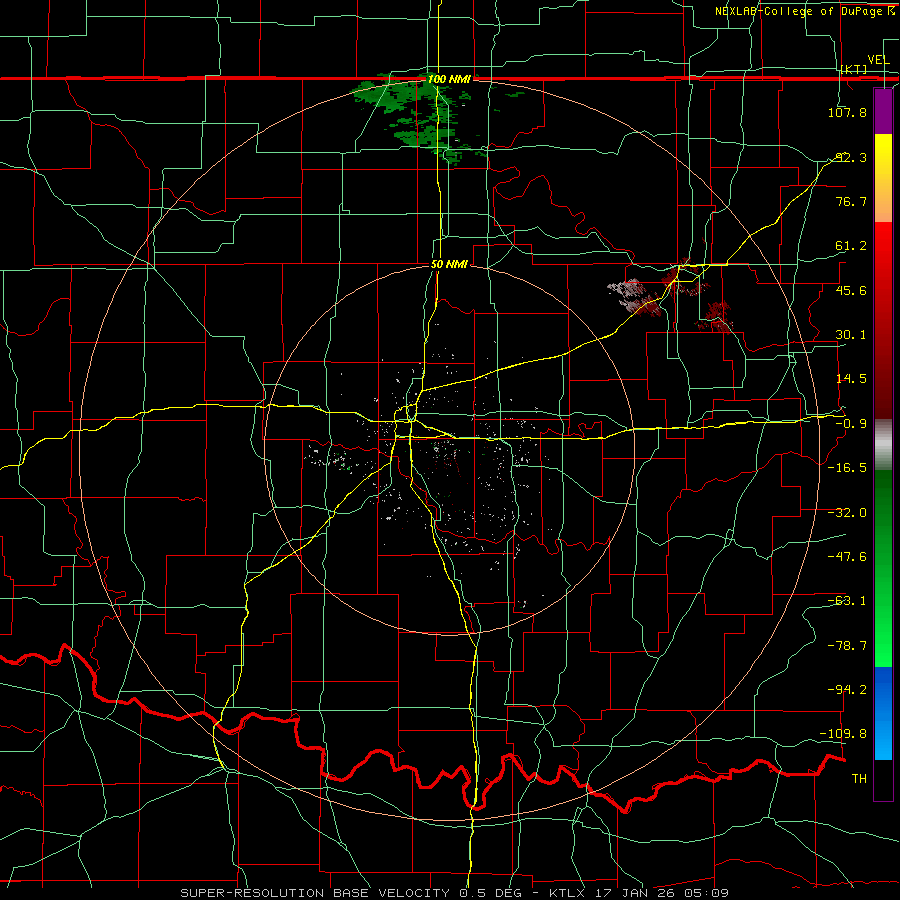Click the blue segment of the color bar
The height and width of the screenshot is (900, 900).
(x=883, y=713)
